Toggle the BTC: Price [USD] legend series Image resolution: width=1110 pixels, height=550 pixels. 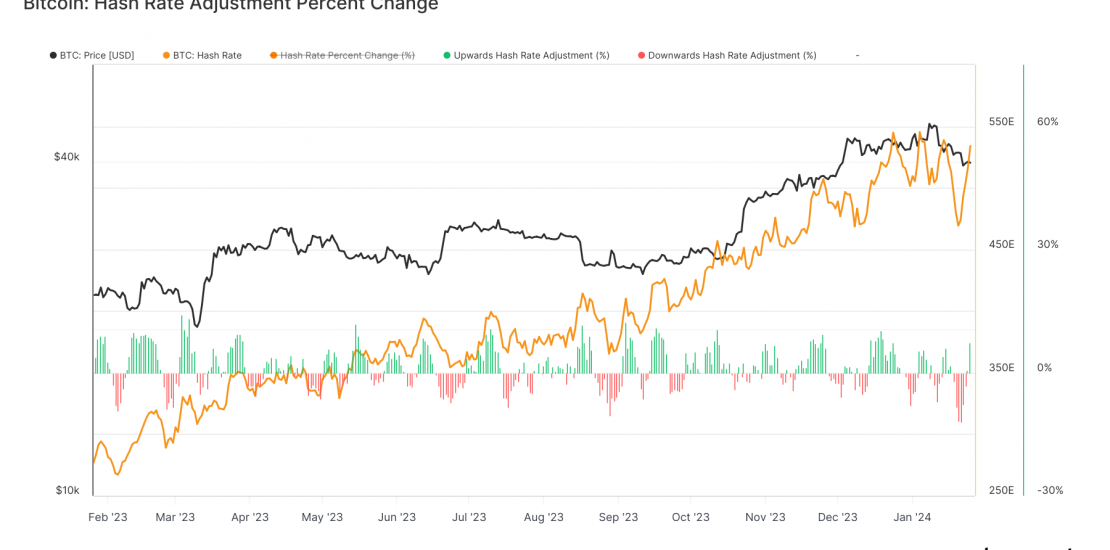(x=97, y=55)
